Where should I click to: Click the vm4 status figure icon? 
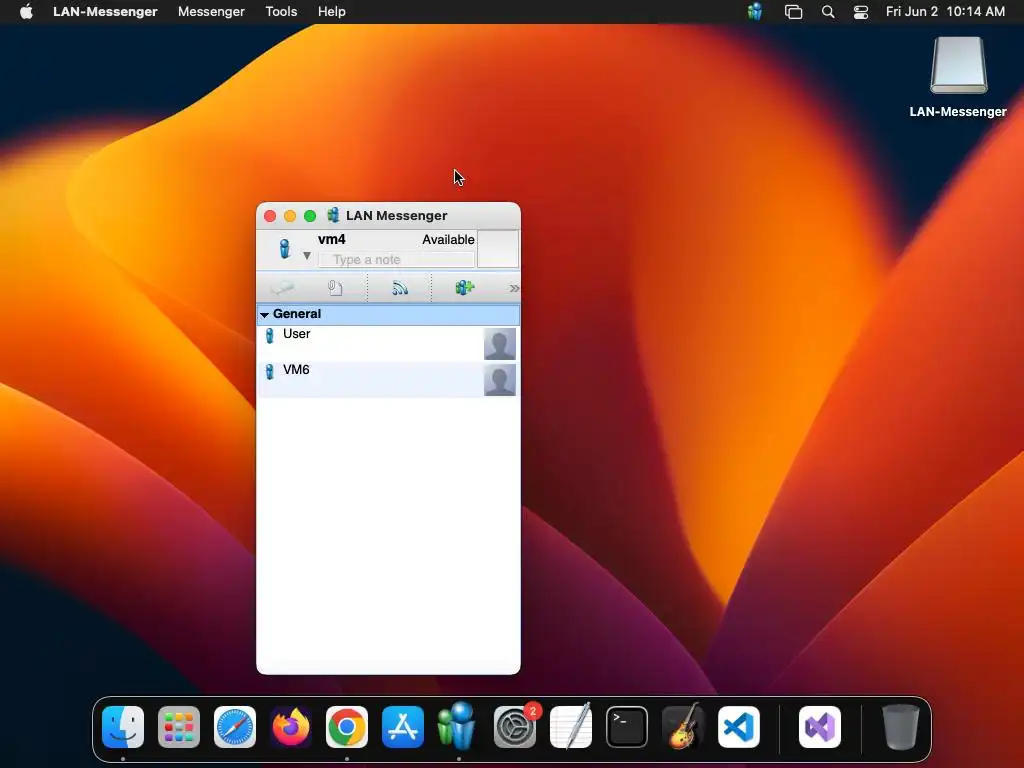point(284,248)
